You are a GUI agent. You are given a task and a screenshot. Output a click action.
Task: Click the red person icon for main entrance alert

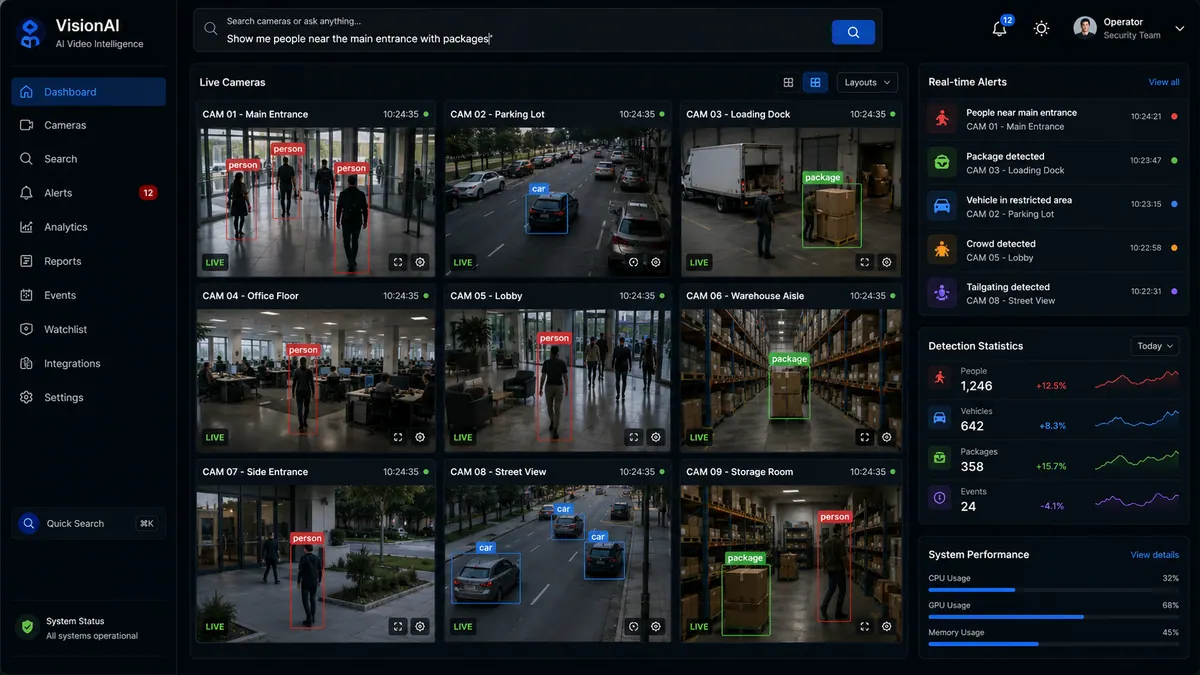click(941, 119)
